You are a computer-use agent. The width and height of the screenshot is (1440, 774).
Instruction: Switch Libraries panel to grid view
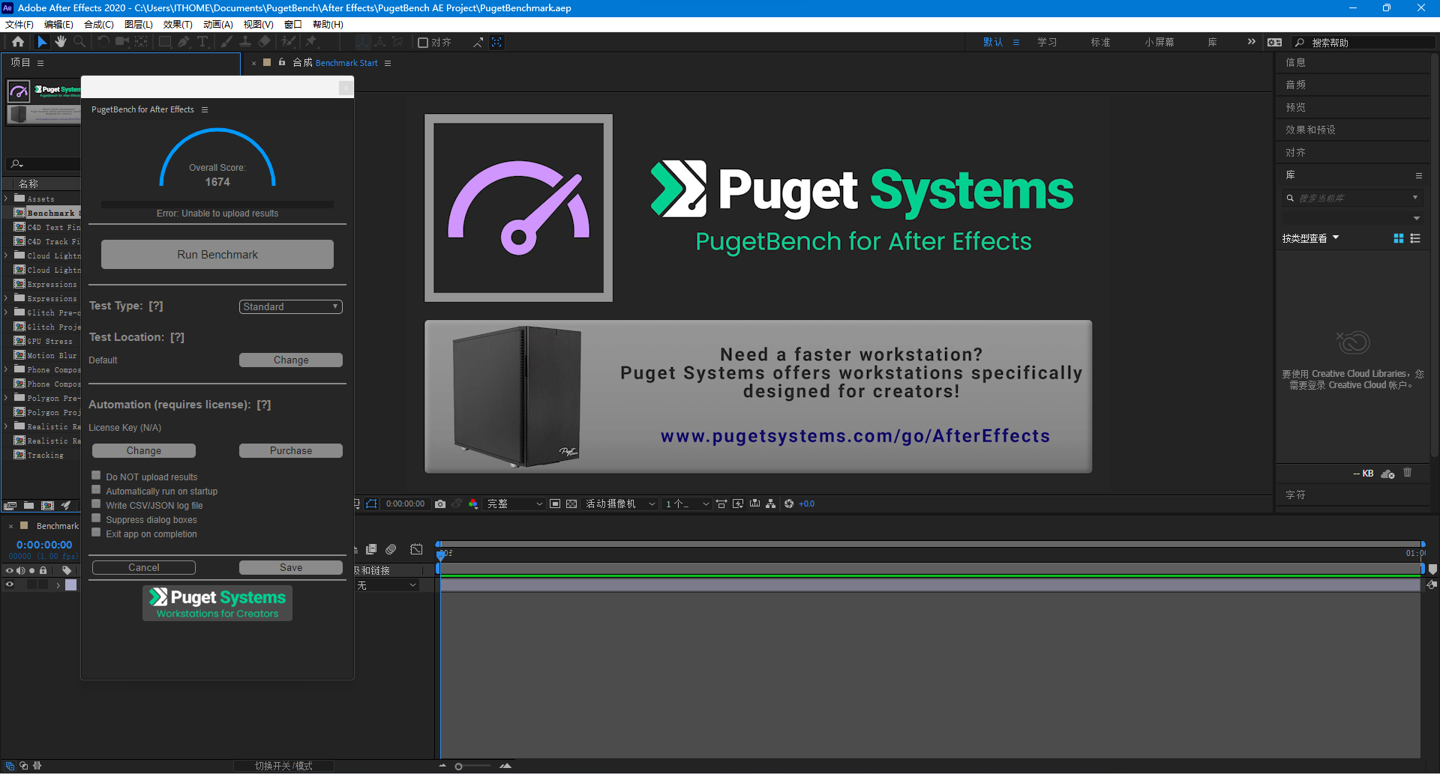tap(1398, 238)
